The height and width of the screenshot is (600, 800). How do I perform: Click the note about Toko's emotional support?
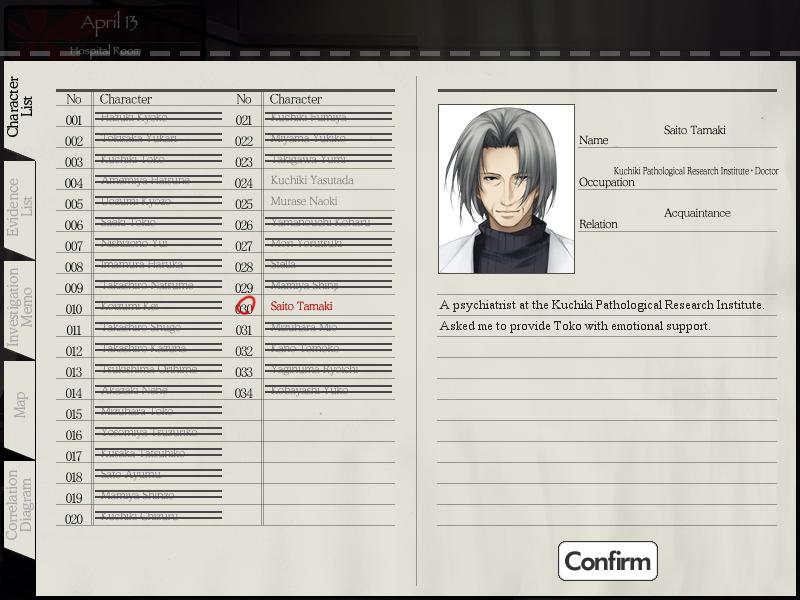coord(574,326)
